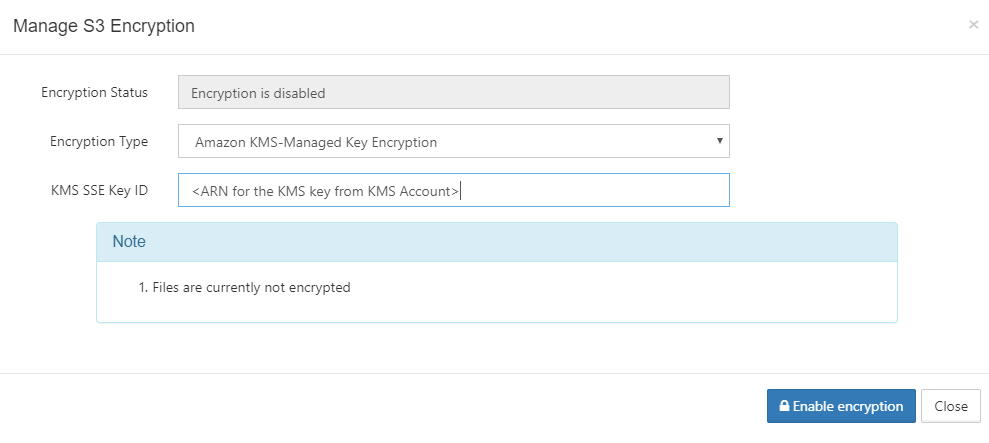Click the list number 1 in the Note
989x443 pixels.
coord(142,287)
